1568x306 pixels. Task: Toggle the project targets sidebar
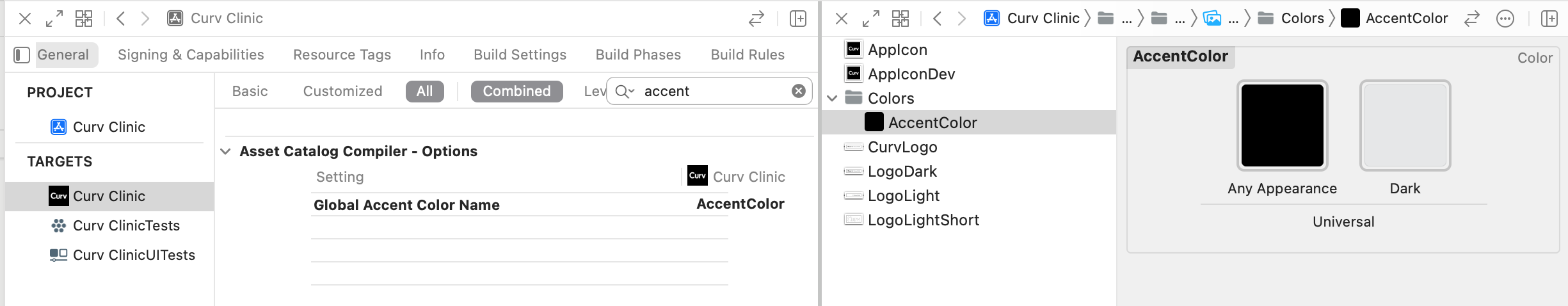pos(22,55)
